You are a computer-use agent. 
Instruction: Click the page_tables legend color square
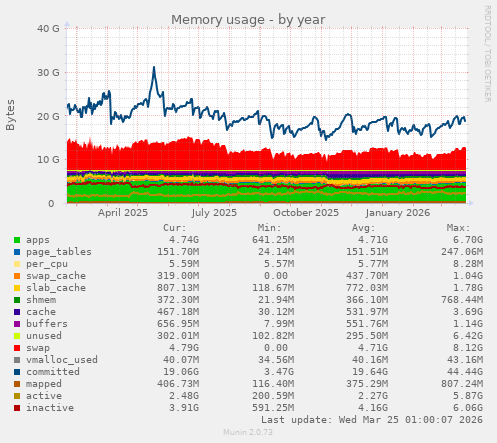tap(17, 252)
